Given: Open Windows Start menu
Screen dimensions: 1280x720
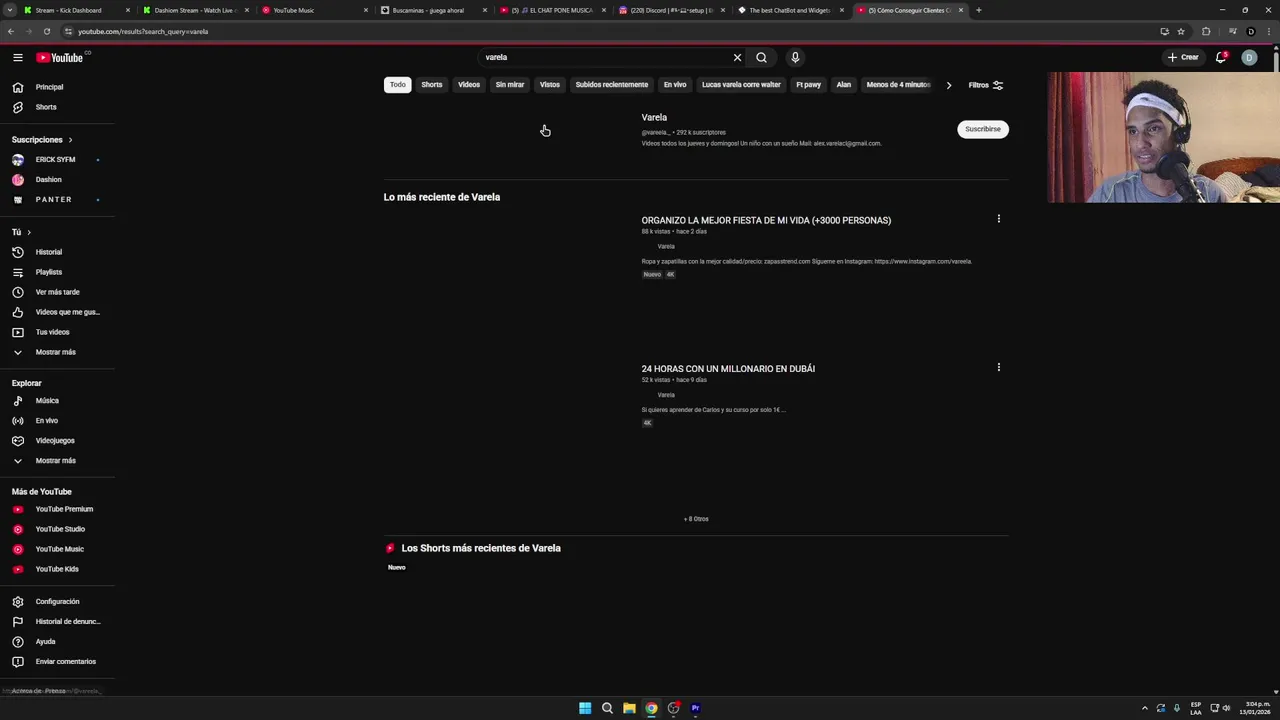Looking at the screenshot, I should (x=585, y=708).
